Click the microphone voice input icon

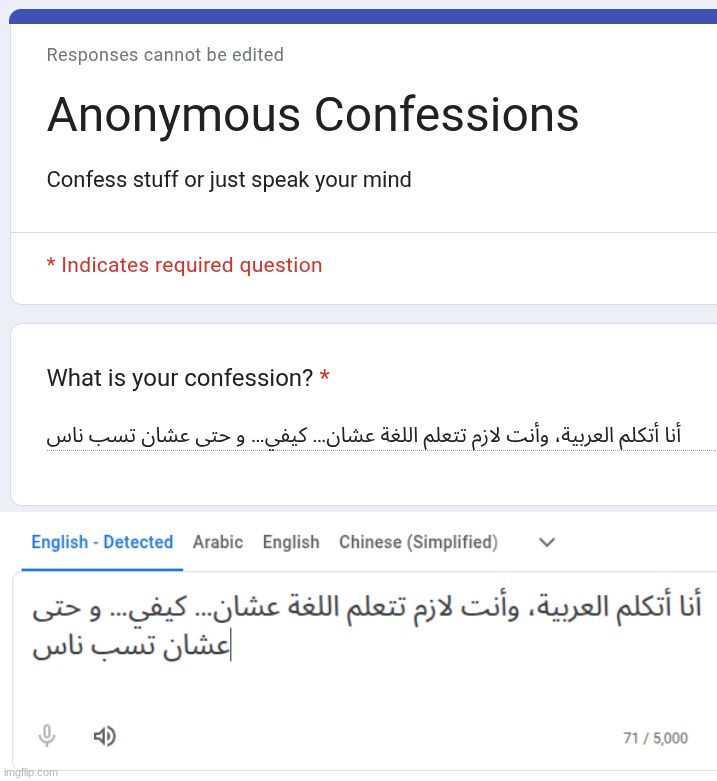click(x=47, y=737)
